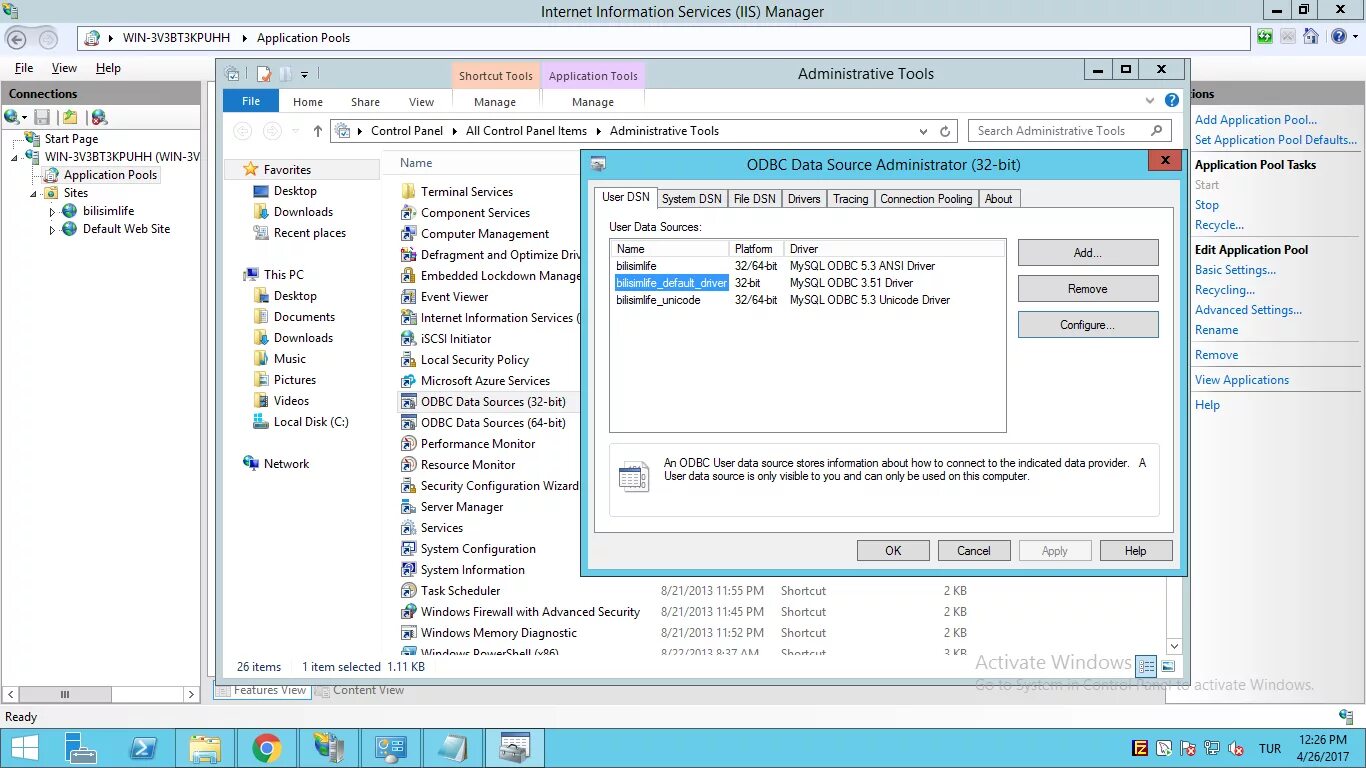Screen dimensions: 1366x768
Task: Select the bilisimlife_unicode data source row
Action: click(807, 300)
